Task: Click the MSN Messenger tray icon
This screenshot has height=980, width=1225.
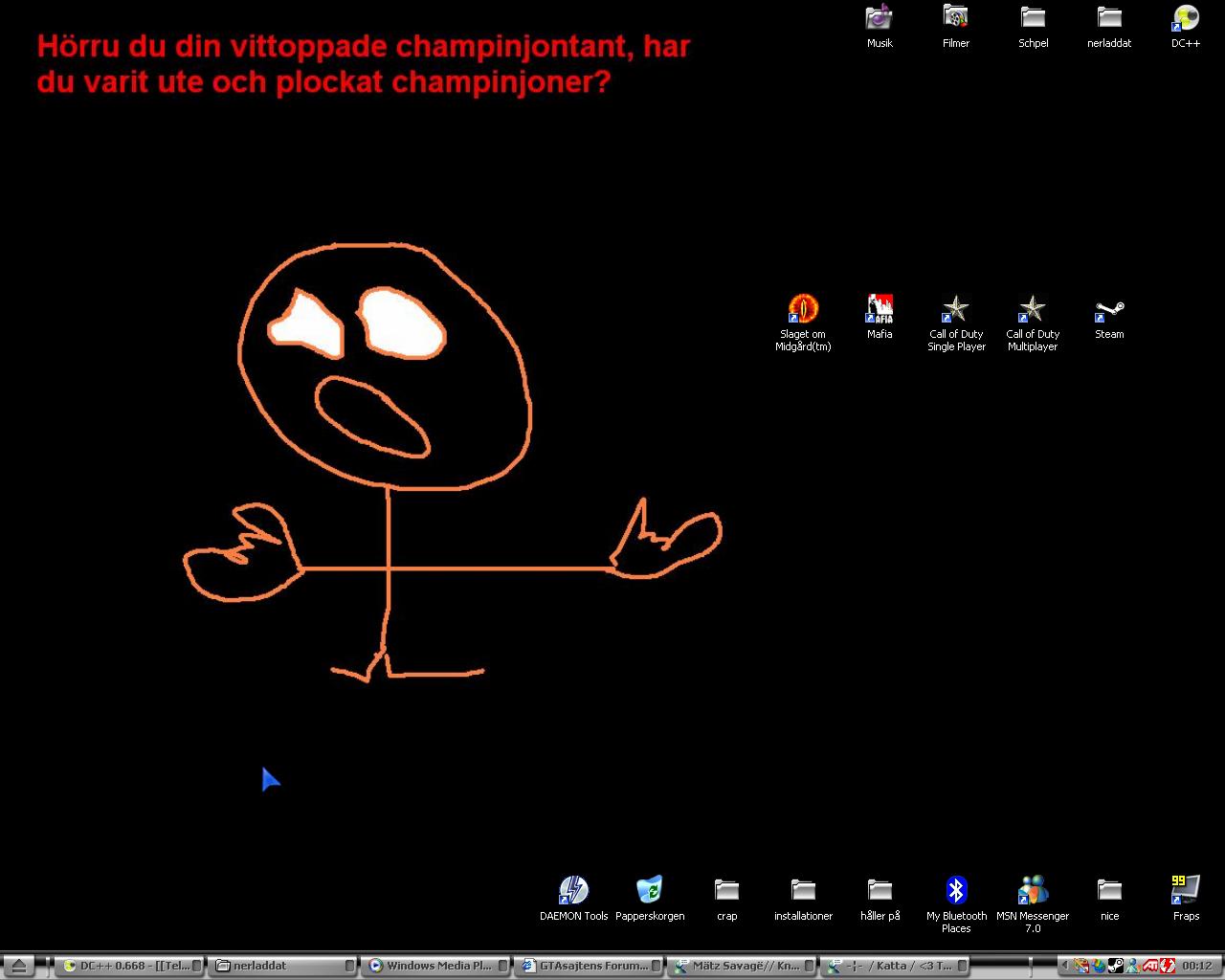Action: 1133,966
